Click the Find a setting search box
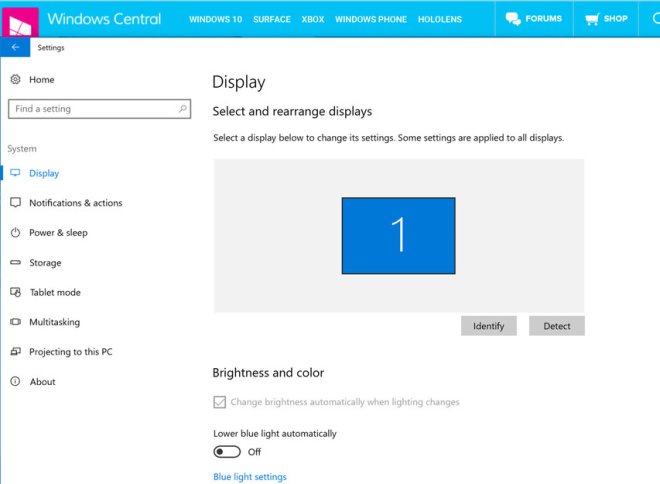 [x=99, y=109]
